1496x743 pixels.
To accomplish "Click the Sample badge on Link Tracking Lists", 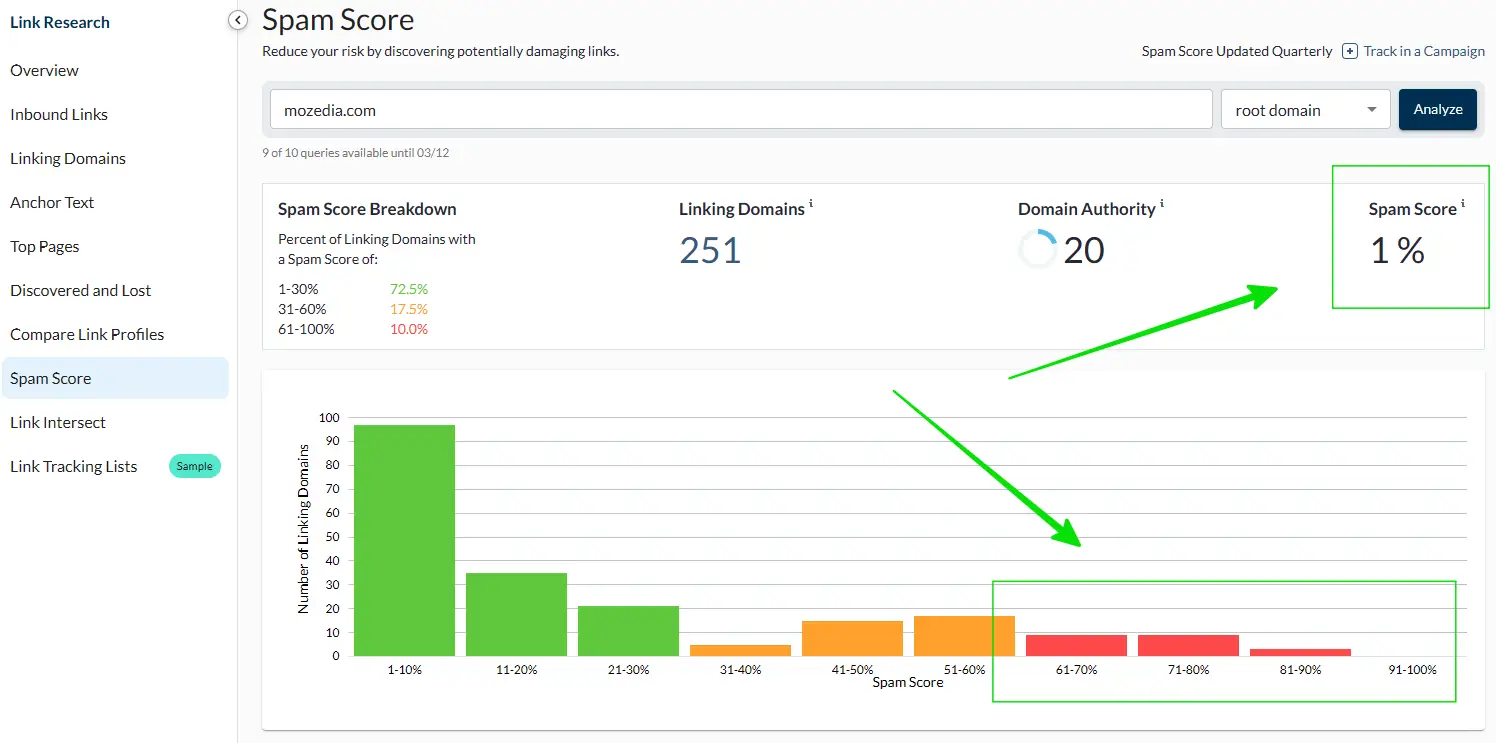I will point(194,466).
